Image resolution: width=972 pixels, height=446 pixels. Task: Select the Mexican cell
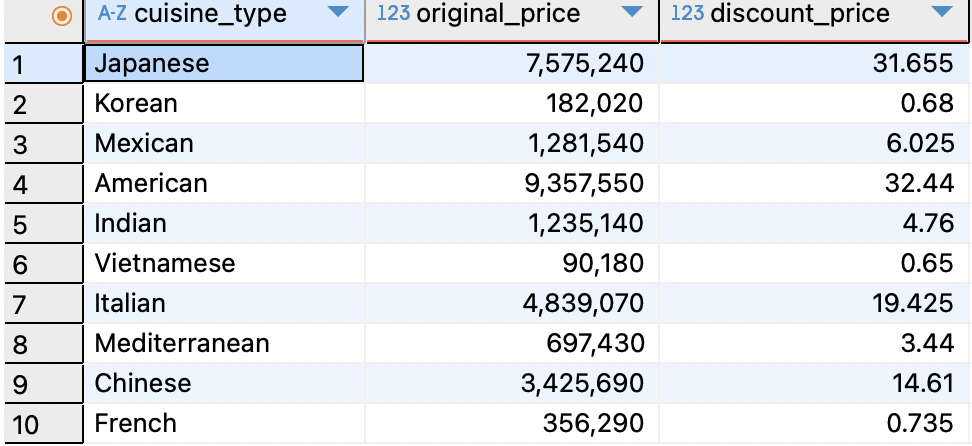click(224, 144)
